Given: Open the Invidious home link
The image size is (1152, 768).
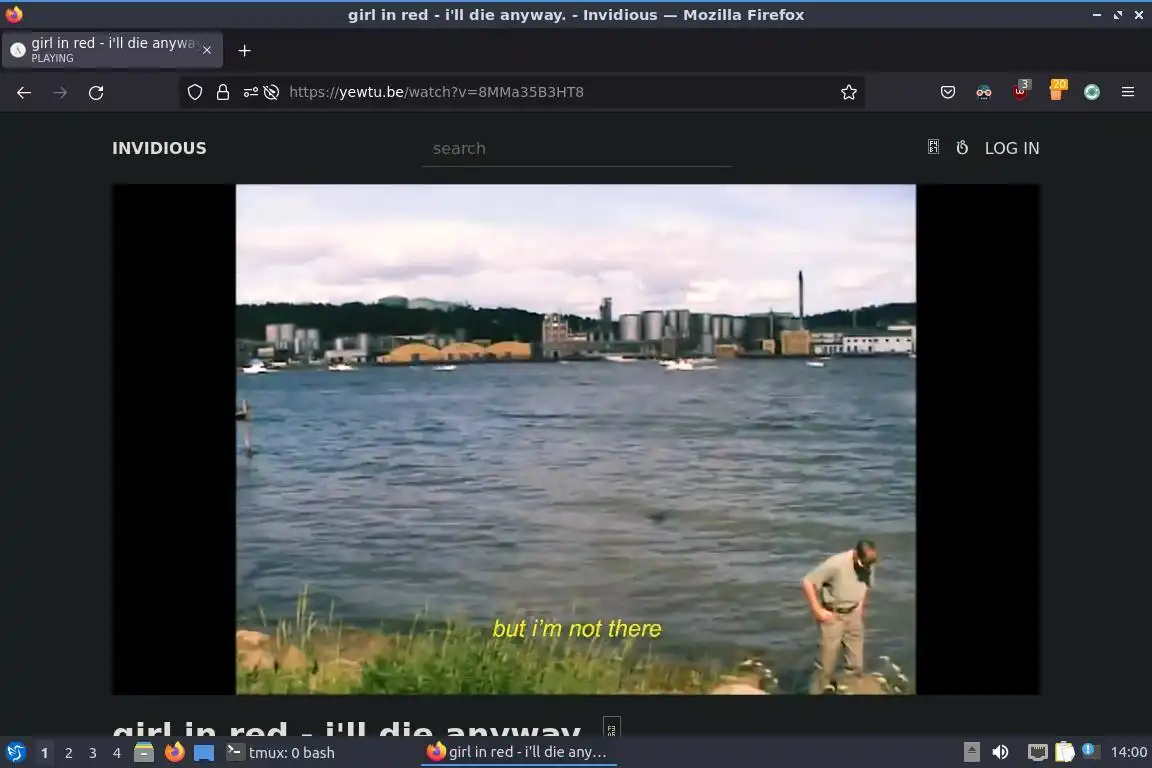Looking at the screenshot, I should (x=159, y=148).
